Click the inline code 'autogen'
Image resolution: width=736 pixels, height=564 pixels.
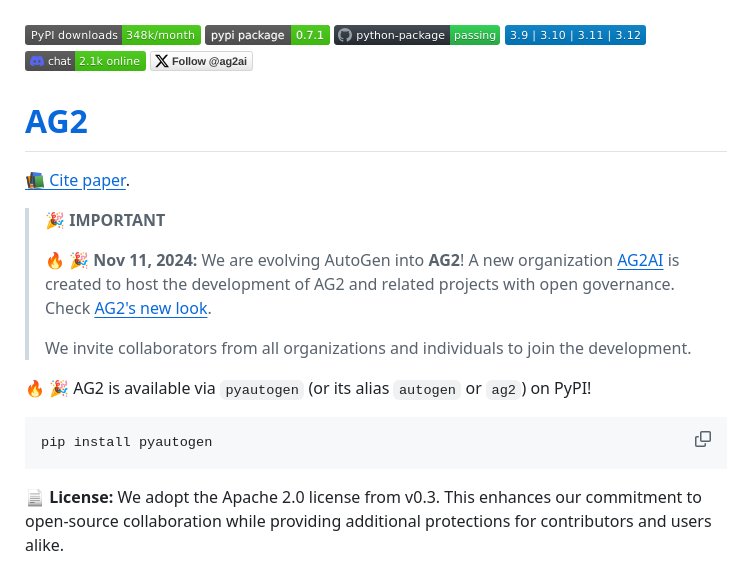tap(427, 389)
